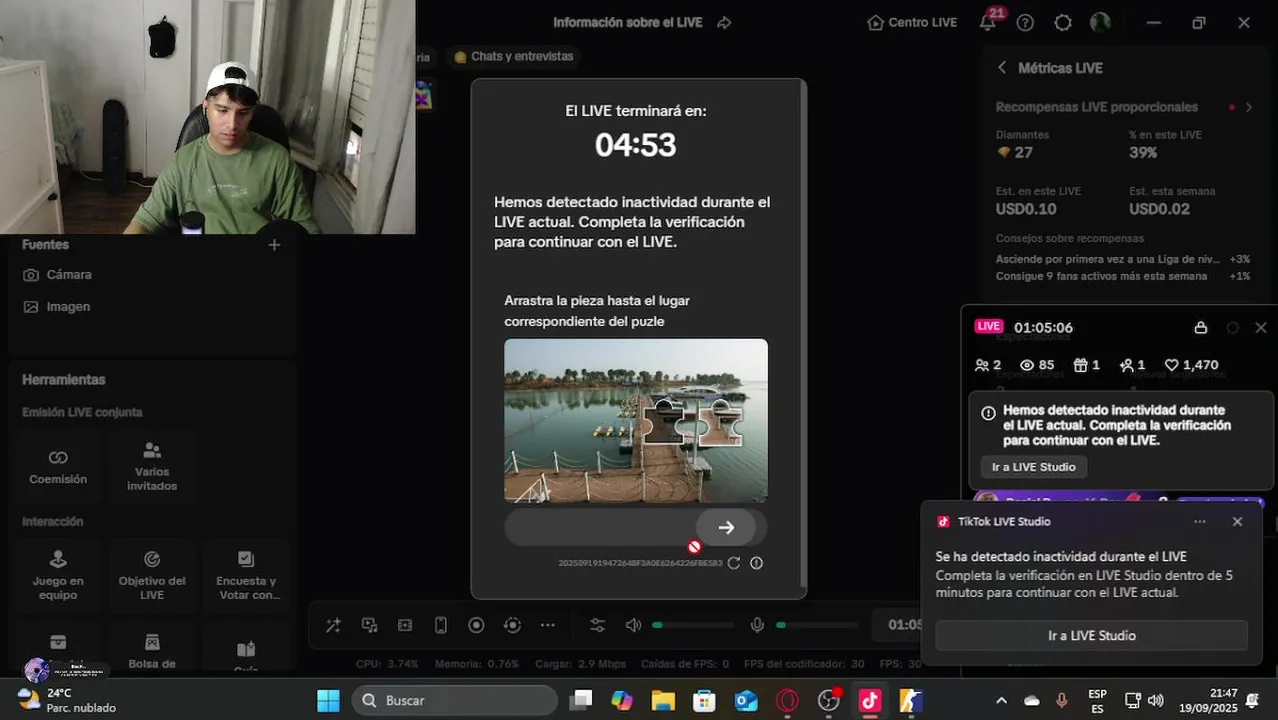Viewport: 1278px width, 720px height.
Task: Open the audio mixer sliders icon
Action: pos(597,625)
